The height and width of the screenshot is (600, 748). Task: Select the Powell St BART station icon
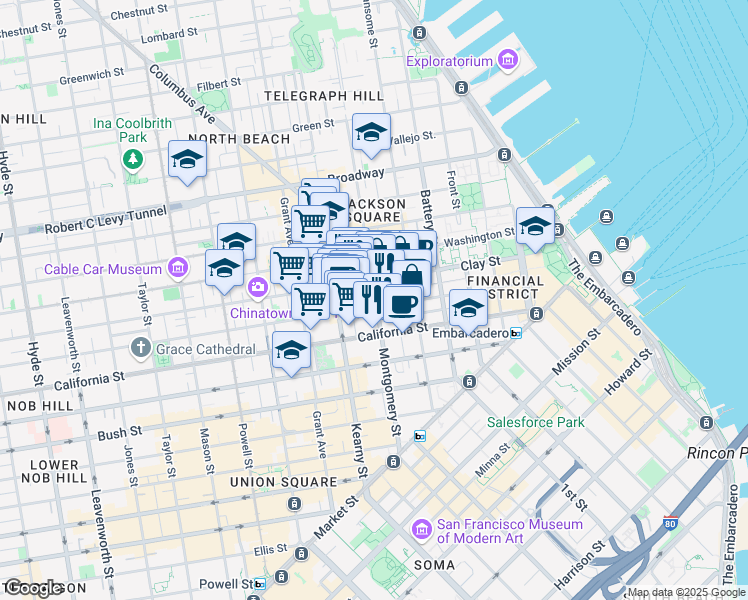[x=260, y=584]
